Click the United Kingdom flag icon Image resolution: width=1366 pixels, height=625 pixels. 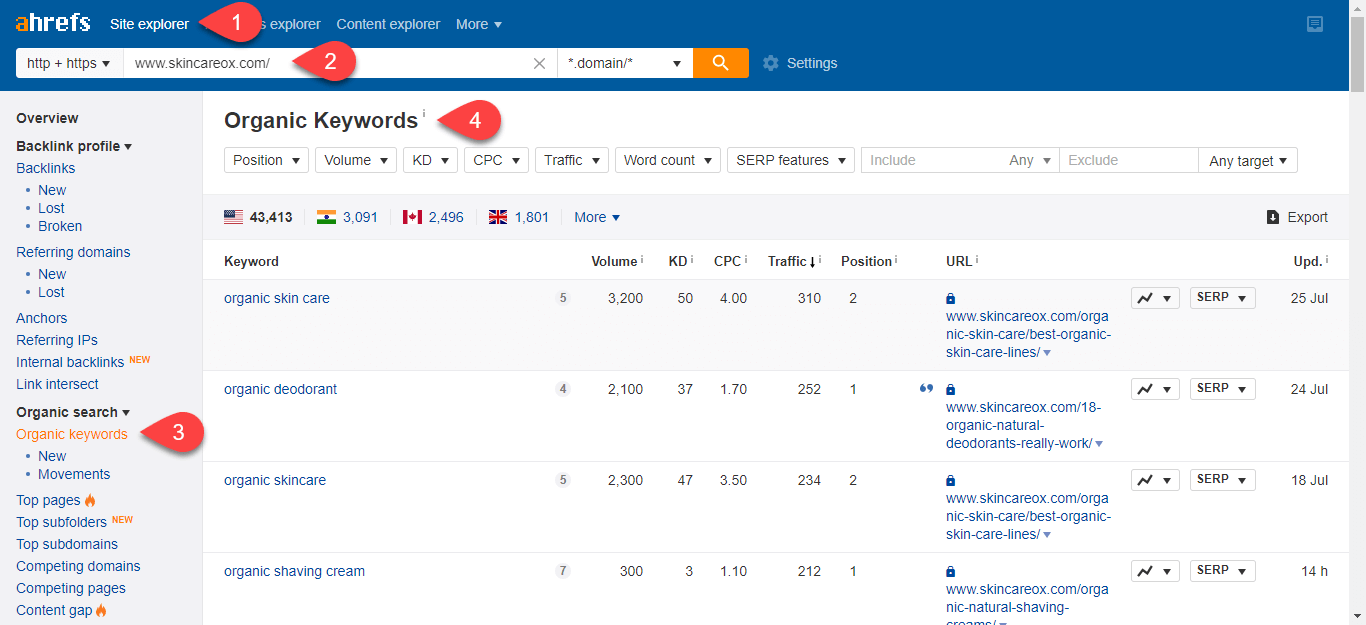[498, 217]
